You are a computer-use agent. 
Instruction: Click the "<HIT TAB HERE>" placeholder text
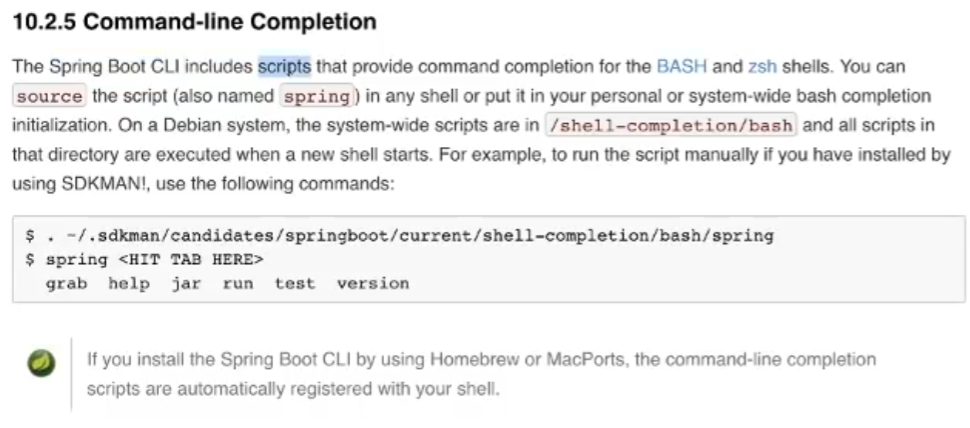pos(191,260)
